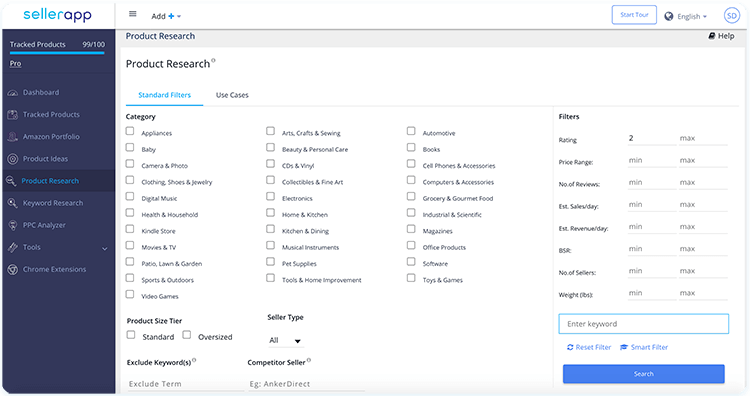750x396 pixels.
Task: Click the BSR max field
Action: coord(703,249)
